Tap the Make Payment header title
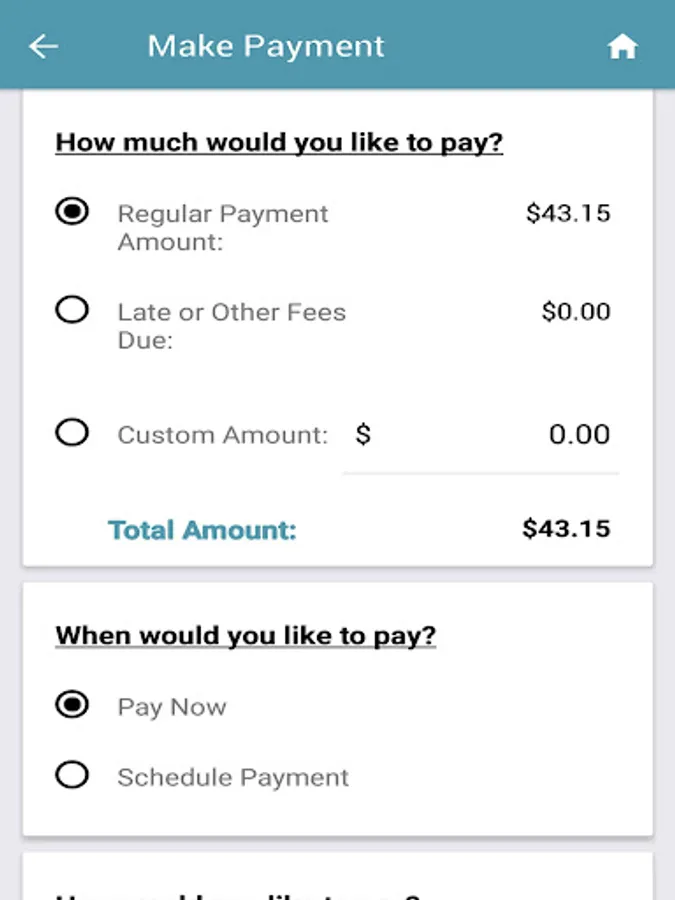Viewport: 675px width, 900px height. (266, 46)
